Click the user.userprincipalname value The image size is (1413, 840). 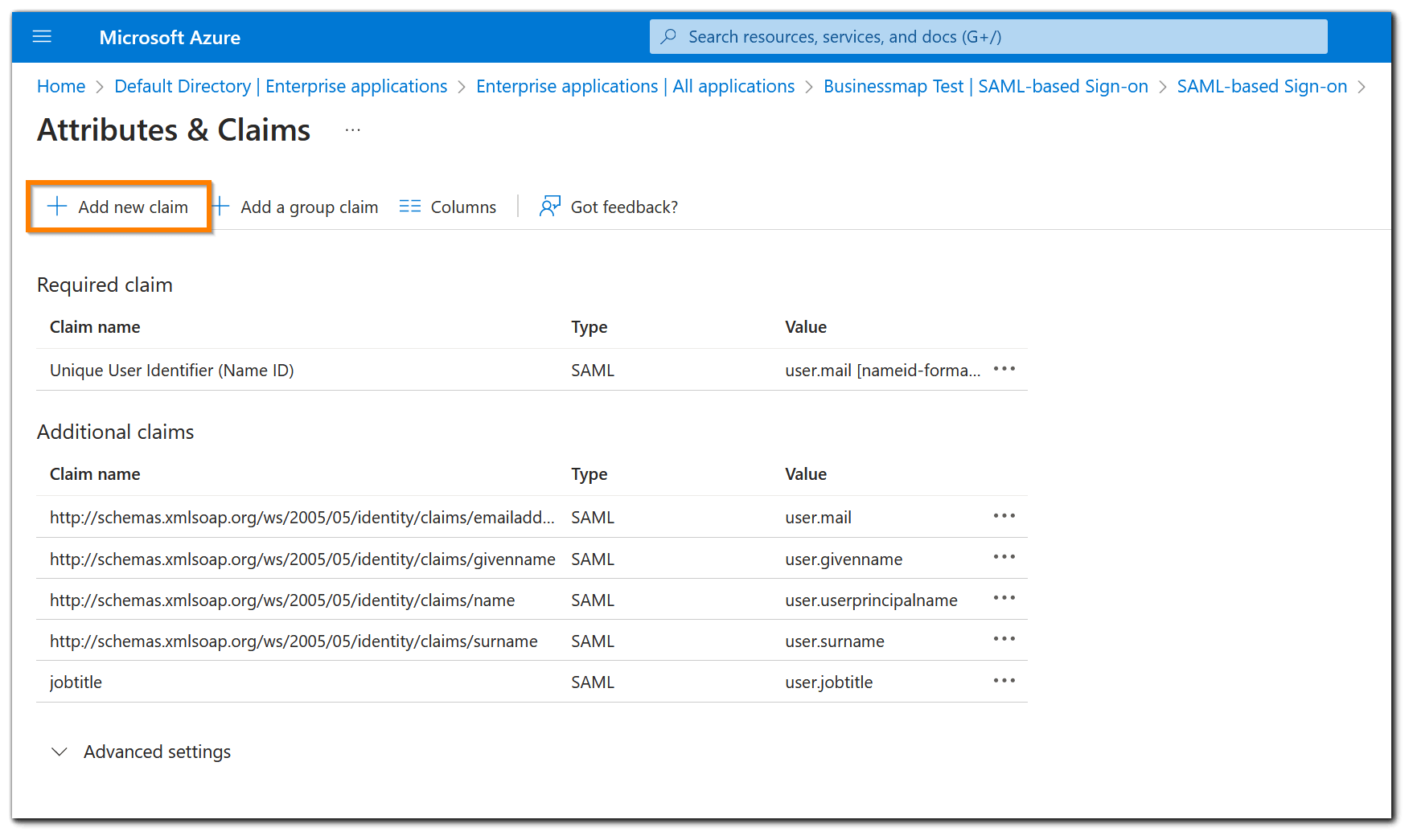point(871,600)
